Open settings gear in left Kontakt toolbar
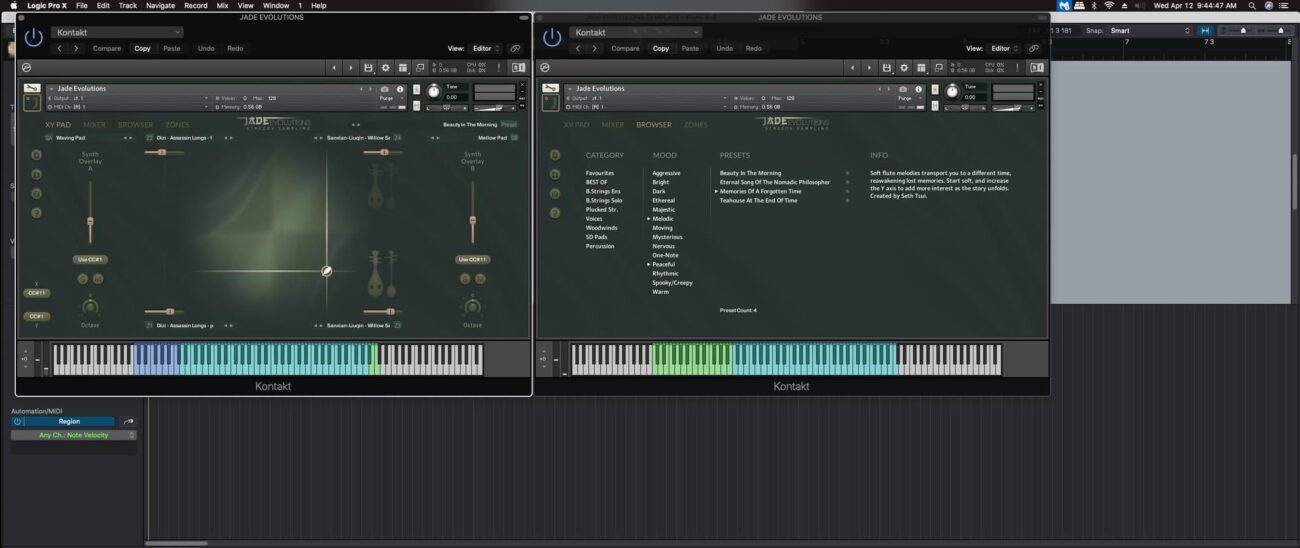 386,68
